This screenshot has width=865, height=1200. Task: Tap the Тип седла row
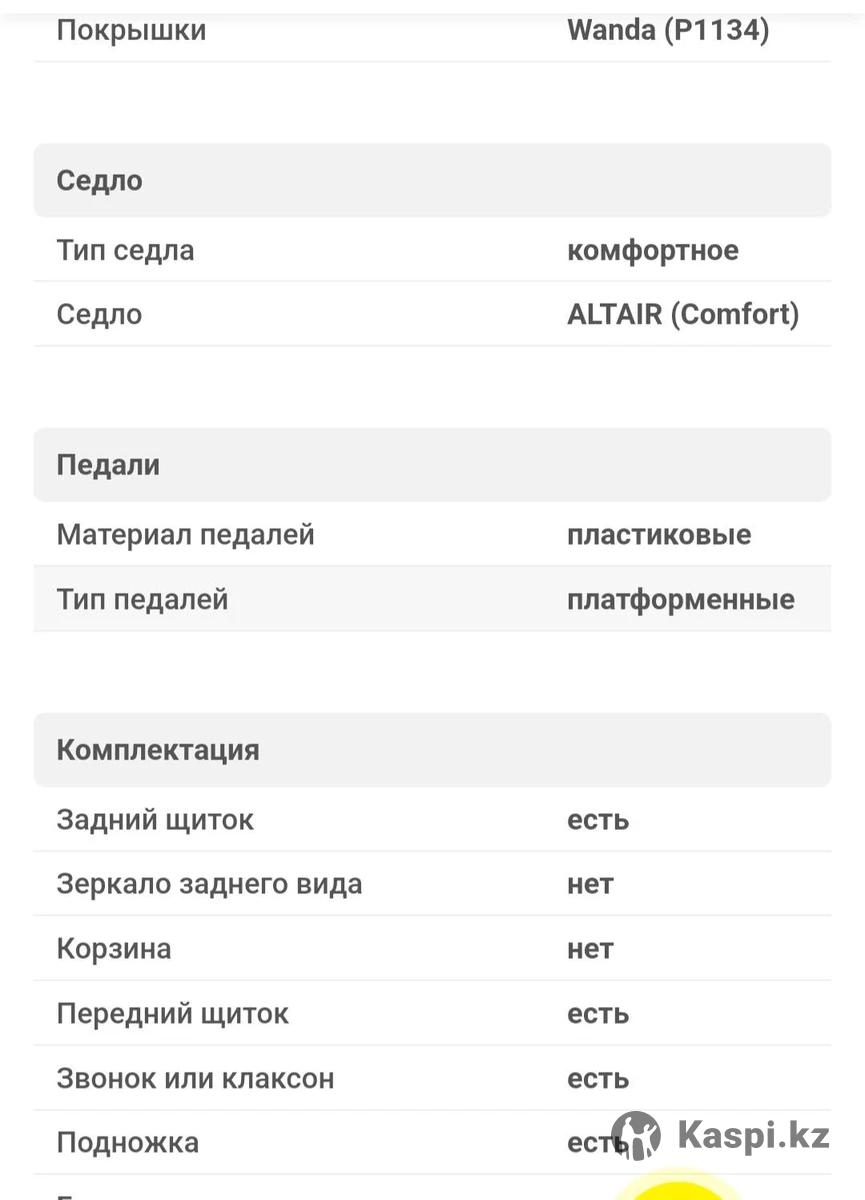[x=432, y=250]
